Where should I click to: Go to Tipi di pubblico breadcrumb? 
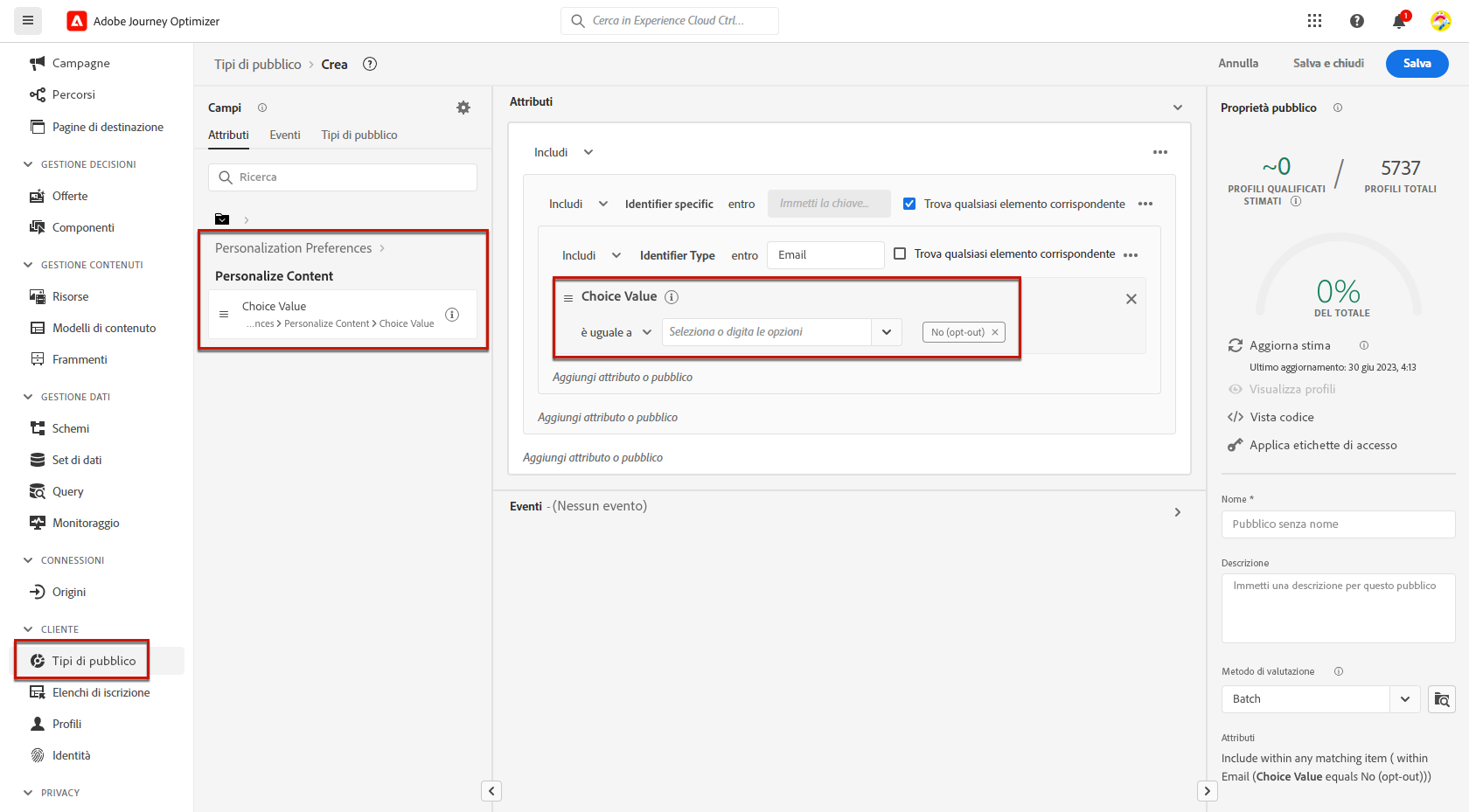click(x=258, y=65)
